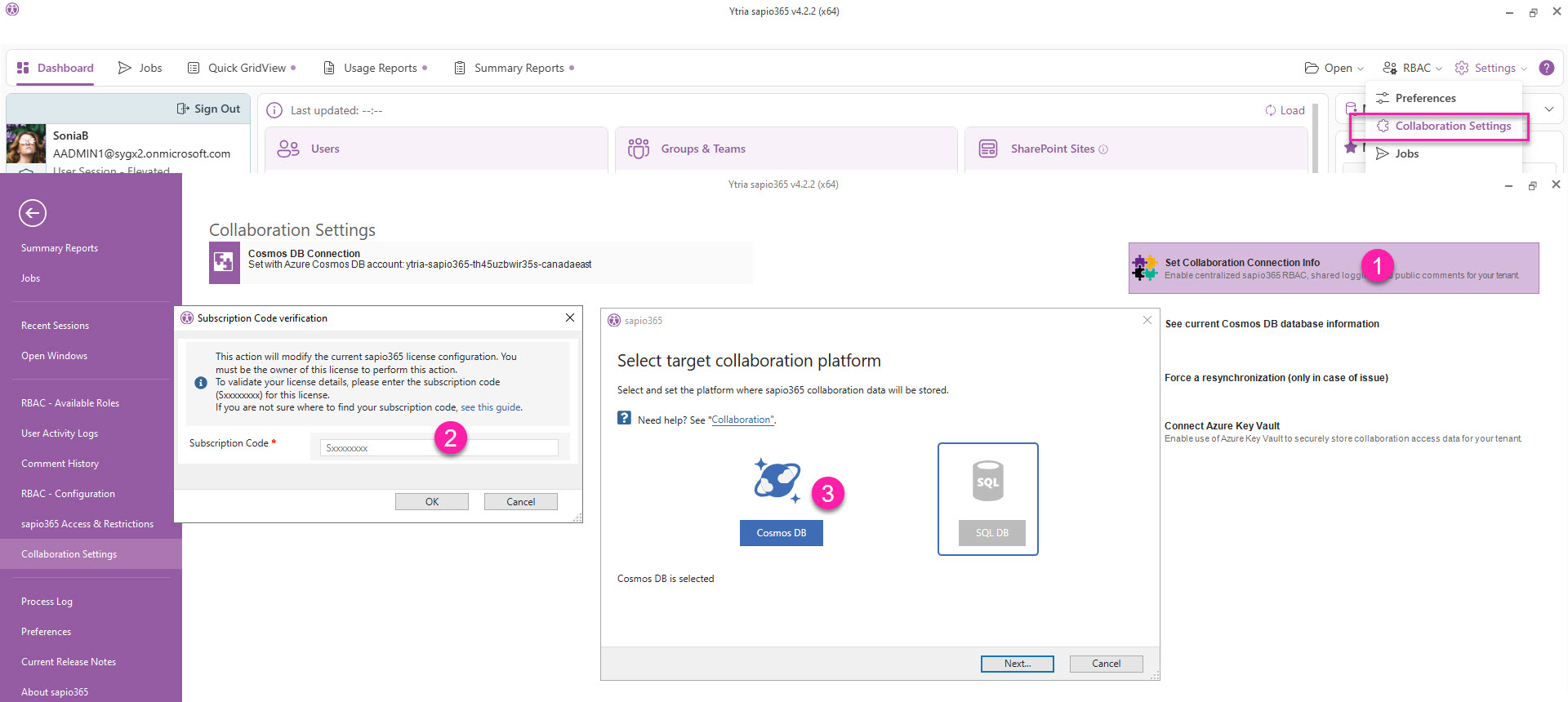Click the Groups & Teams tile icon

[x=639, y=149]
